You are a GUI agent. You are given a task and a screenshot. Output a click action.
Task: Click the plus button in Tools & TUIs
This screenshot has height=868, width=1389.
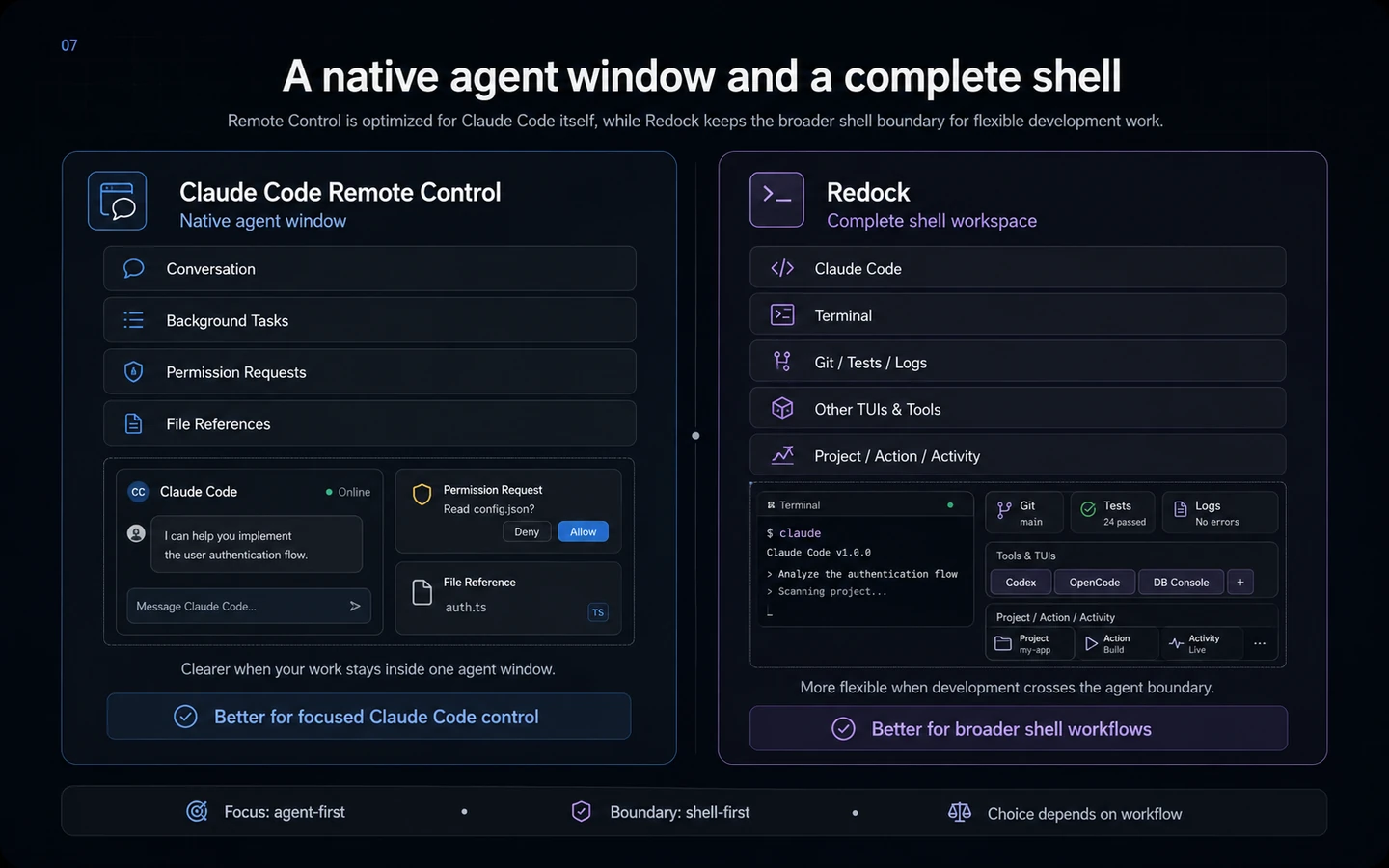(x=1240, y=582)
